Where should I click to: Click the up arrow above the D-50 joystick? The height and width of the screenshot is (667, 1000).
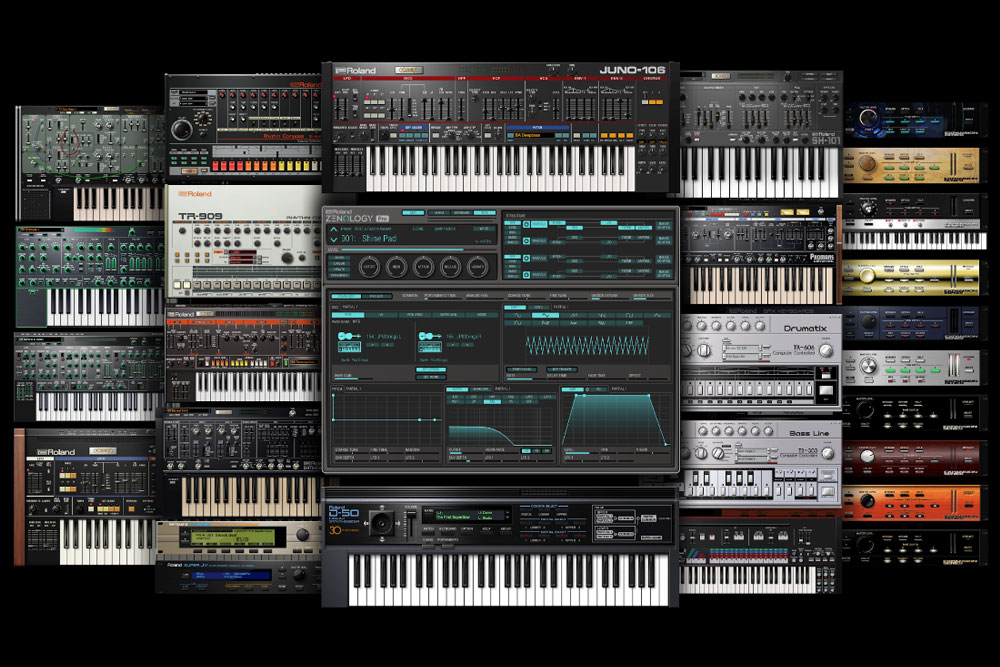click(x=381, y=509)
